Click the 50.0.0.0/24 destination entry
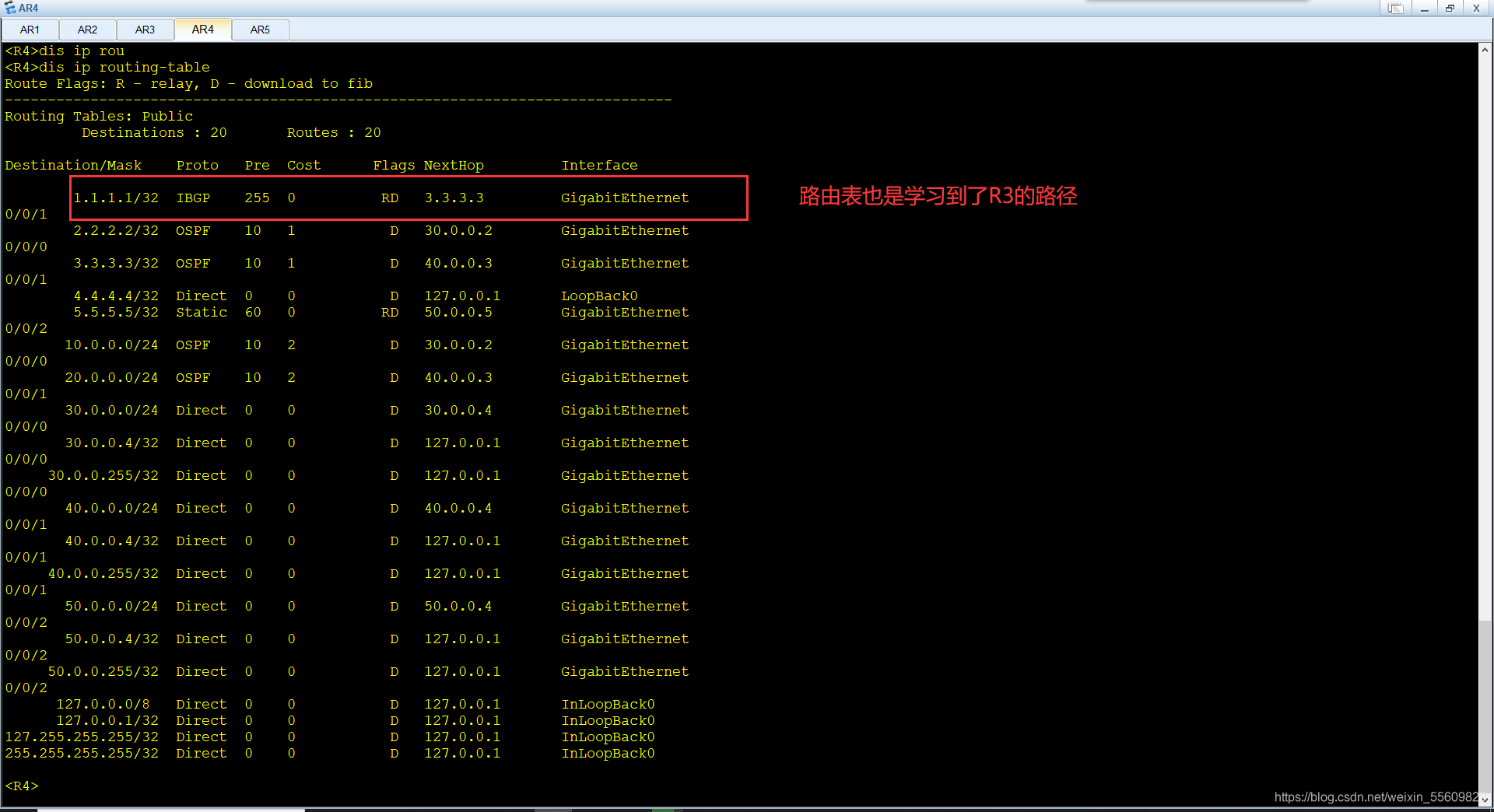This screenshot has height=812, width=1494. (111, 607)
